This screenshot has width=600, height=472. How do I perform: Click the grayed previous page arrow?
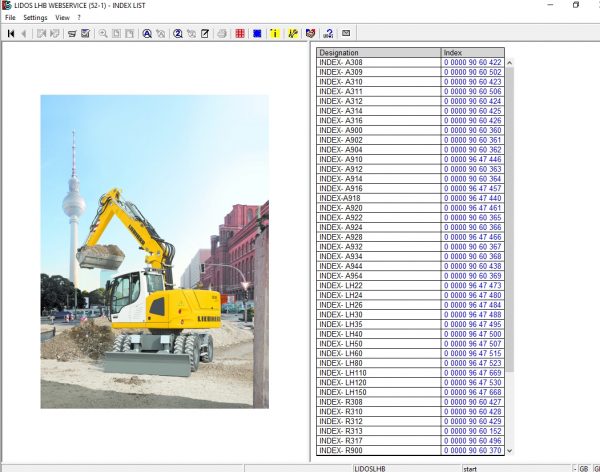(x=24, y=34)
